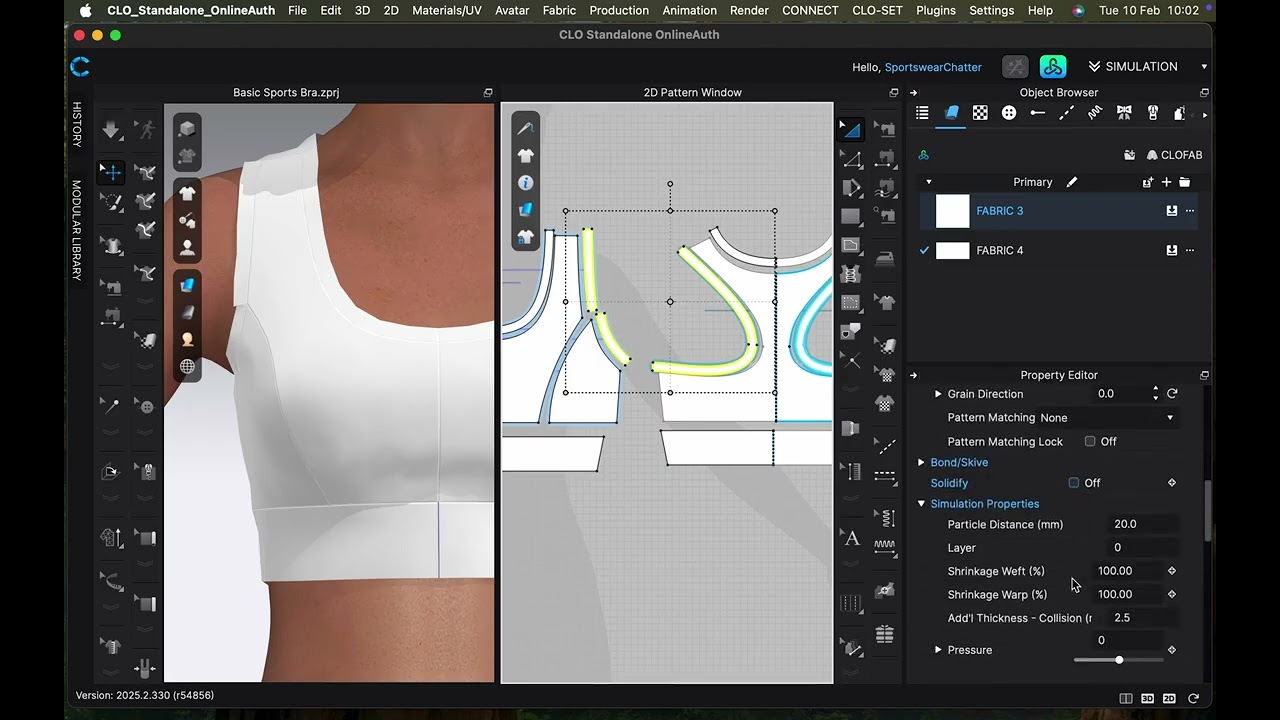The height and width of the screenshot is (720, 1280).
Task: Open the more options for FABRIC 4
Action: (1190, 251)
